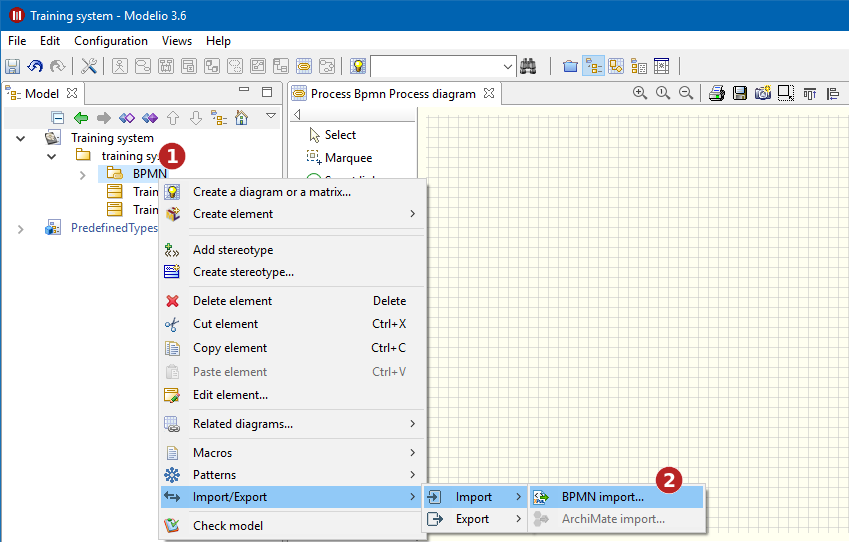The image size is (849, 542).
Task: Click the Save project toolbar icon
Action: coord(12,66)
